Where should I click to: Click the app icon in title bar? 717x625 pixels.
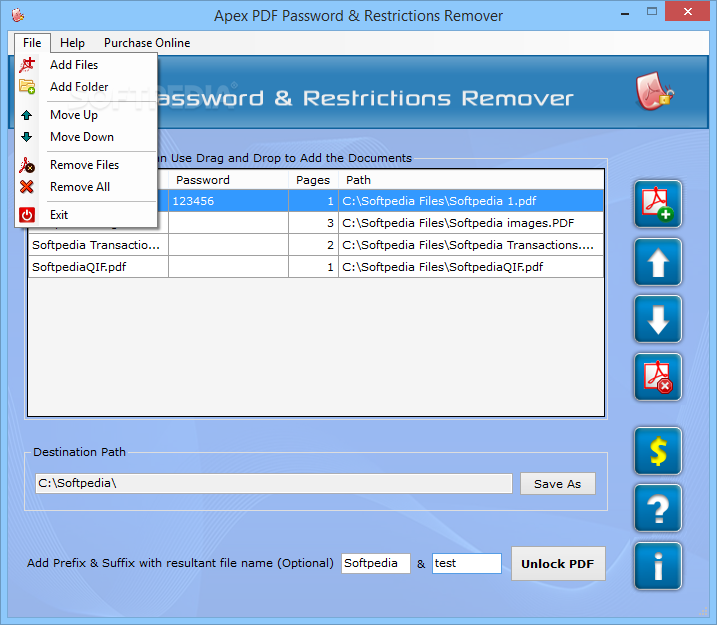coord(18,15)
